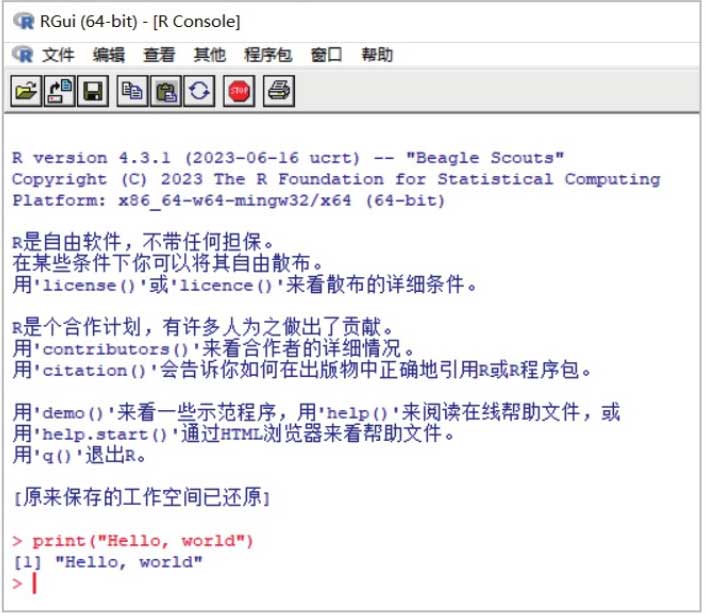Image resolution: width=706 pixels, height=616 pixels.
Task: Open the 文件 menu
Action: [x=58, y=55]
